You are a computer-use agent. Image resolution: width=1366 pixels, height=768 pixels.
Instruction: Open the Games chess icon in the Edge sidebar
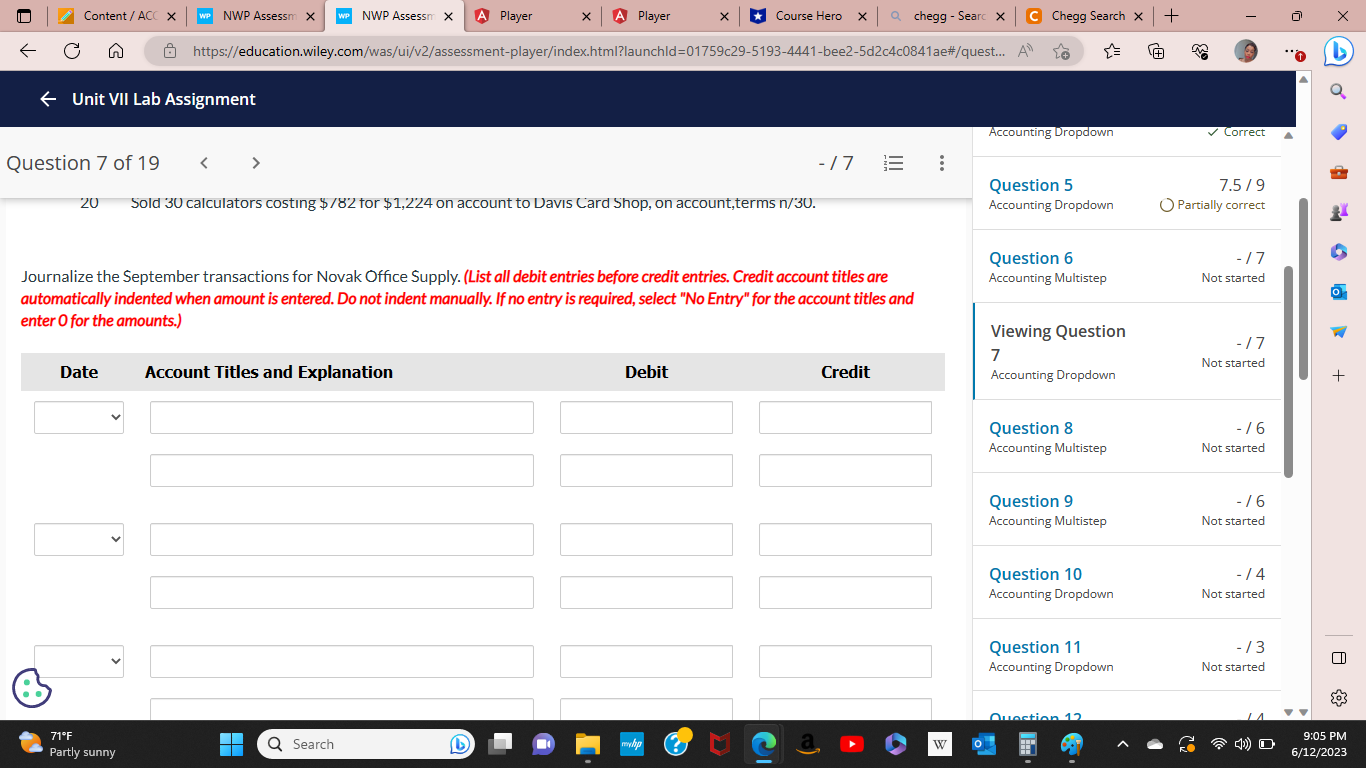(x=1340, y=212)
